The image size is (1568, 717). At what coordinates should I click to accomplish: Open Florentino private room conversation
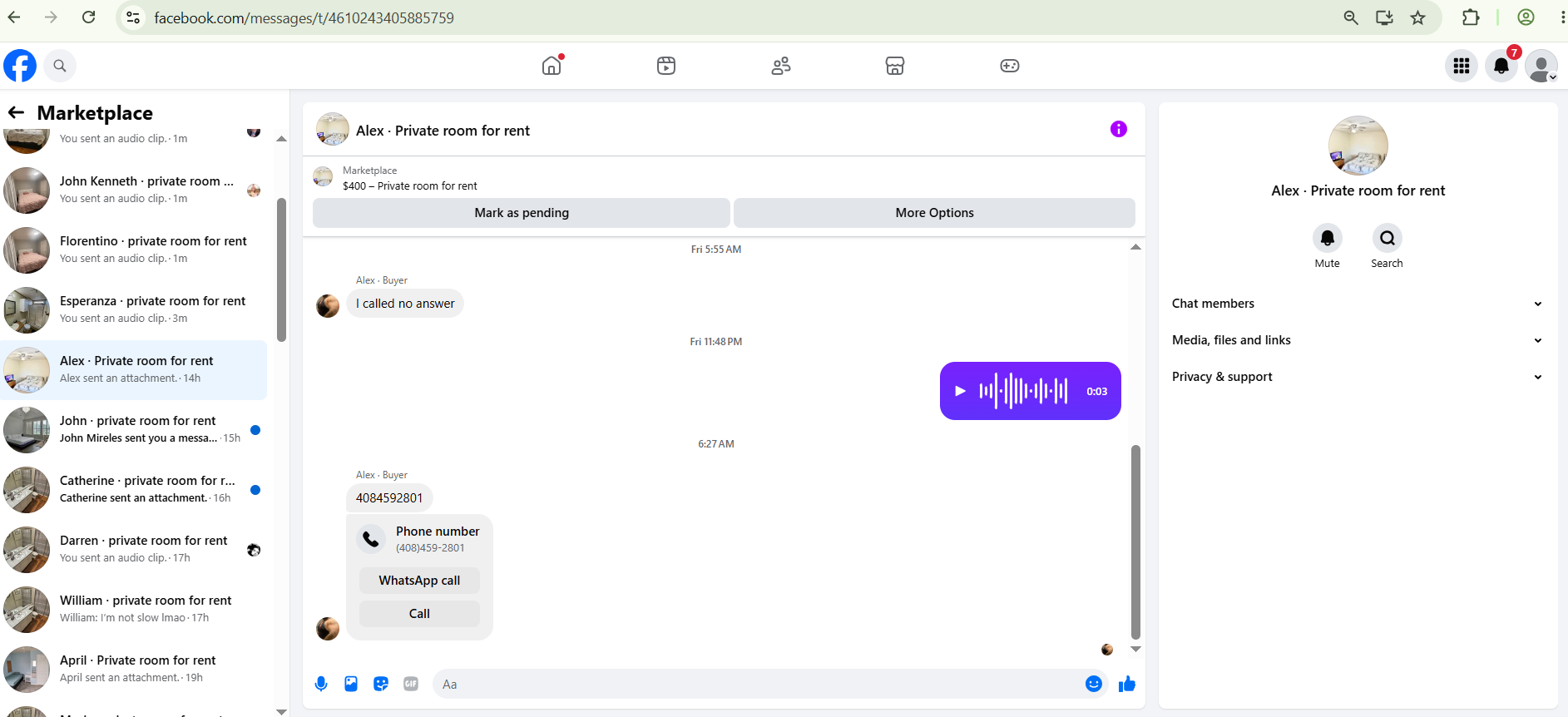click(135, 250)
